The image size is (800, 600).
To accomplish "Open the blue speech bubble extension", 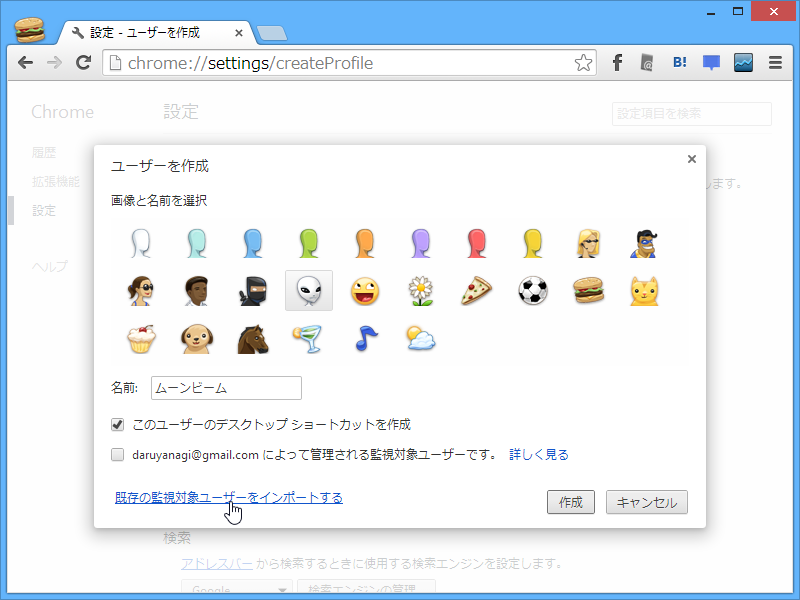I will 711,63.
